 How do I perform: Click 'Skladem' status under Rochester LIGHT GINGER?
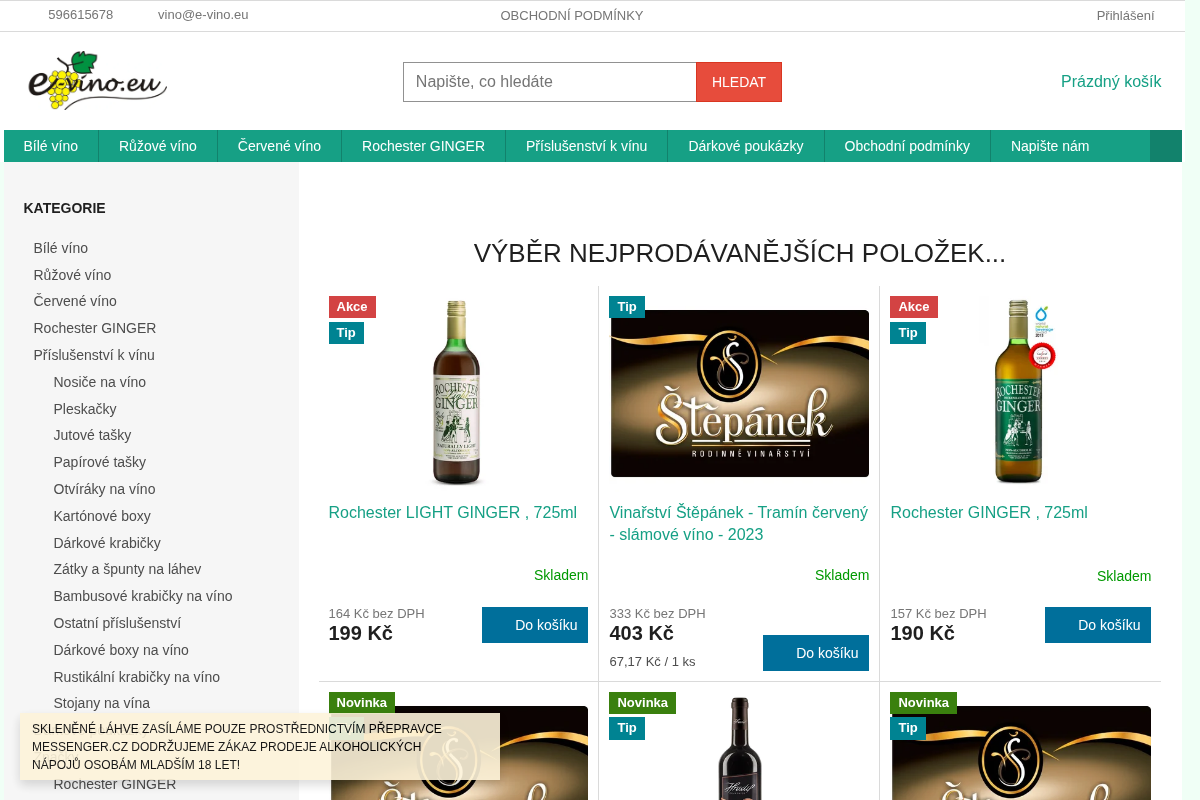[x=561, y=575]
